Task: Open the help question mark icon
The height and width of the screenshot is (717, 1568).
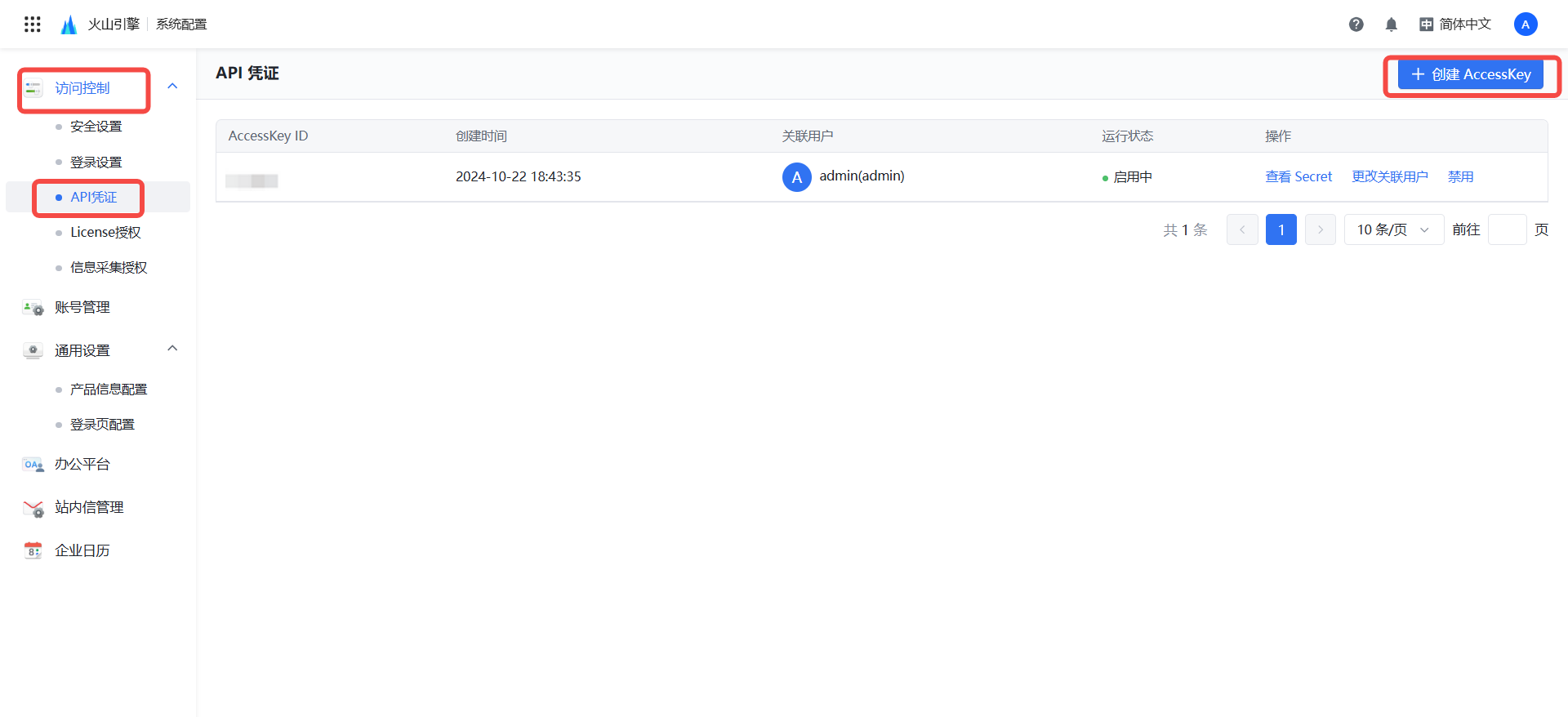Action: click(1356, 24)
